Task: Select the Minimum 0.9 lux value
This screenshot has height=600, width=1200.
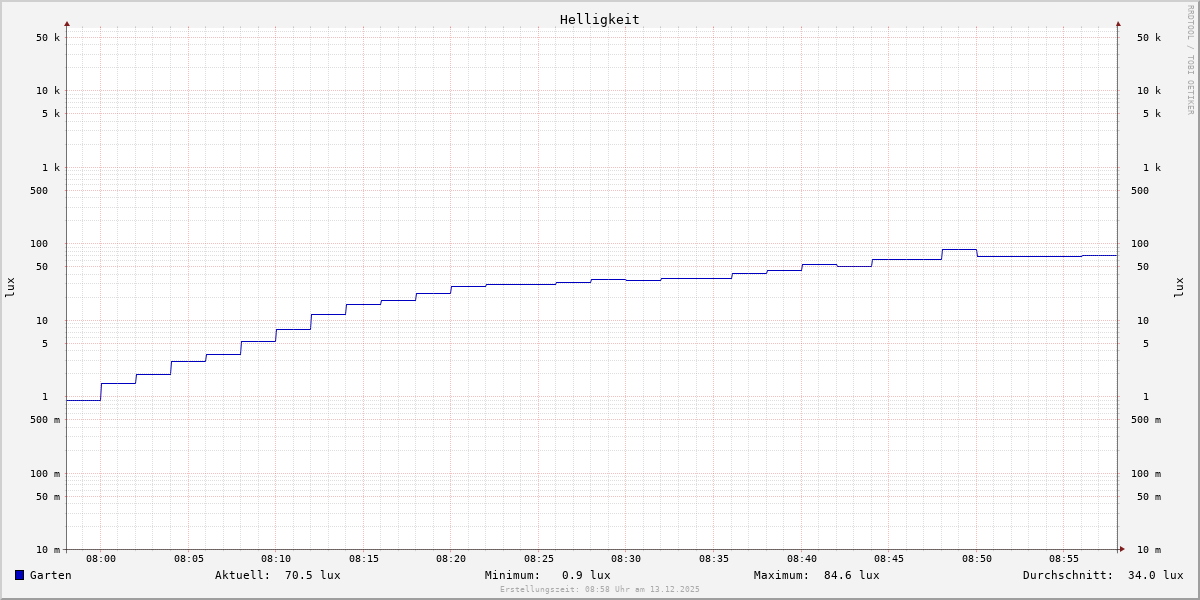Action: pos(586,575)
